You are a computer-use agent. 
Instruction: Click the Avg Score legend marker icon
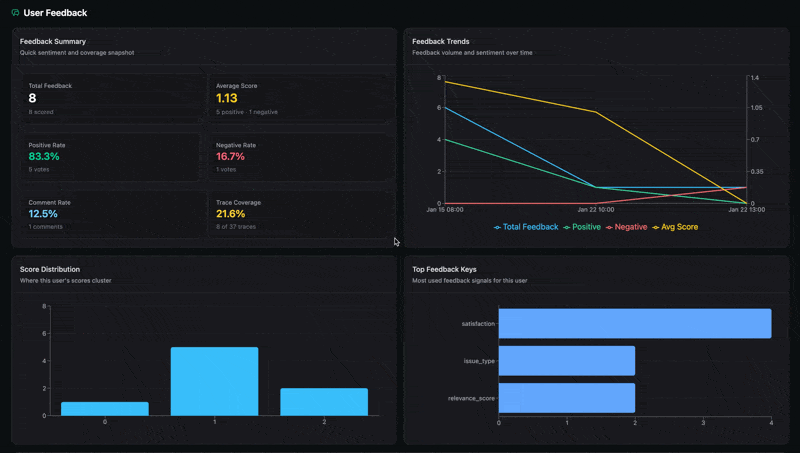pyautogui.click(x=656, y=228)
